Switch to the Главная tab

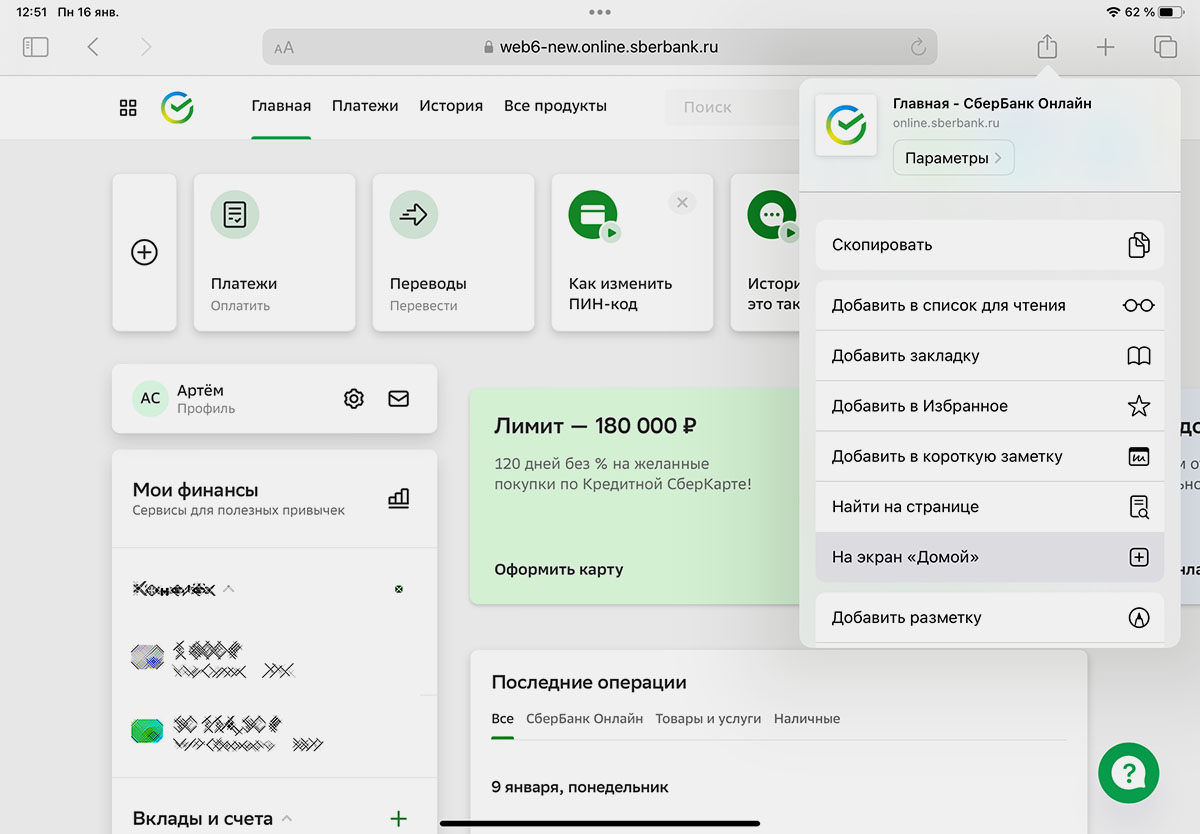(281, 106)
